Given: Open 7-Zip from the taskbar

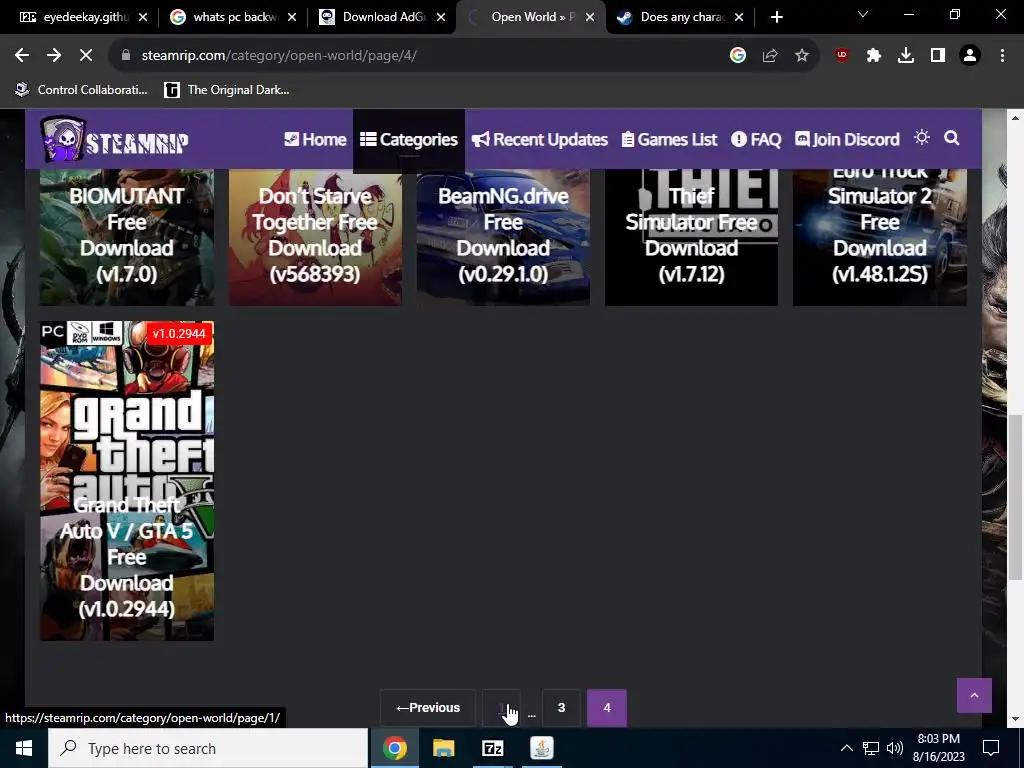Looking at the screenshot, I should [x=492, y=748].
